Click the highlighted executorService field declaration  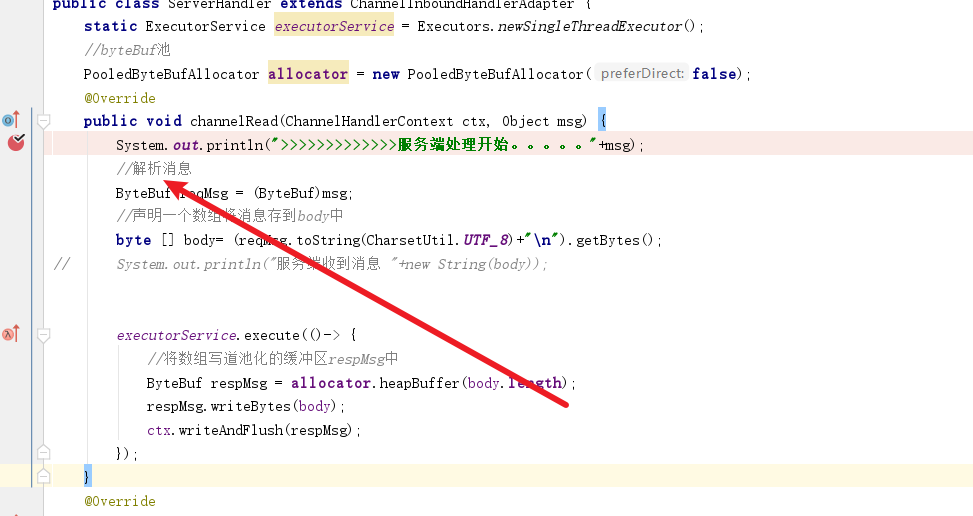point(334,26)
